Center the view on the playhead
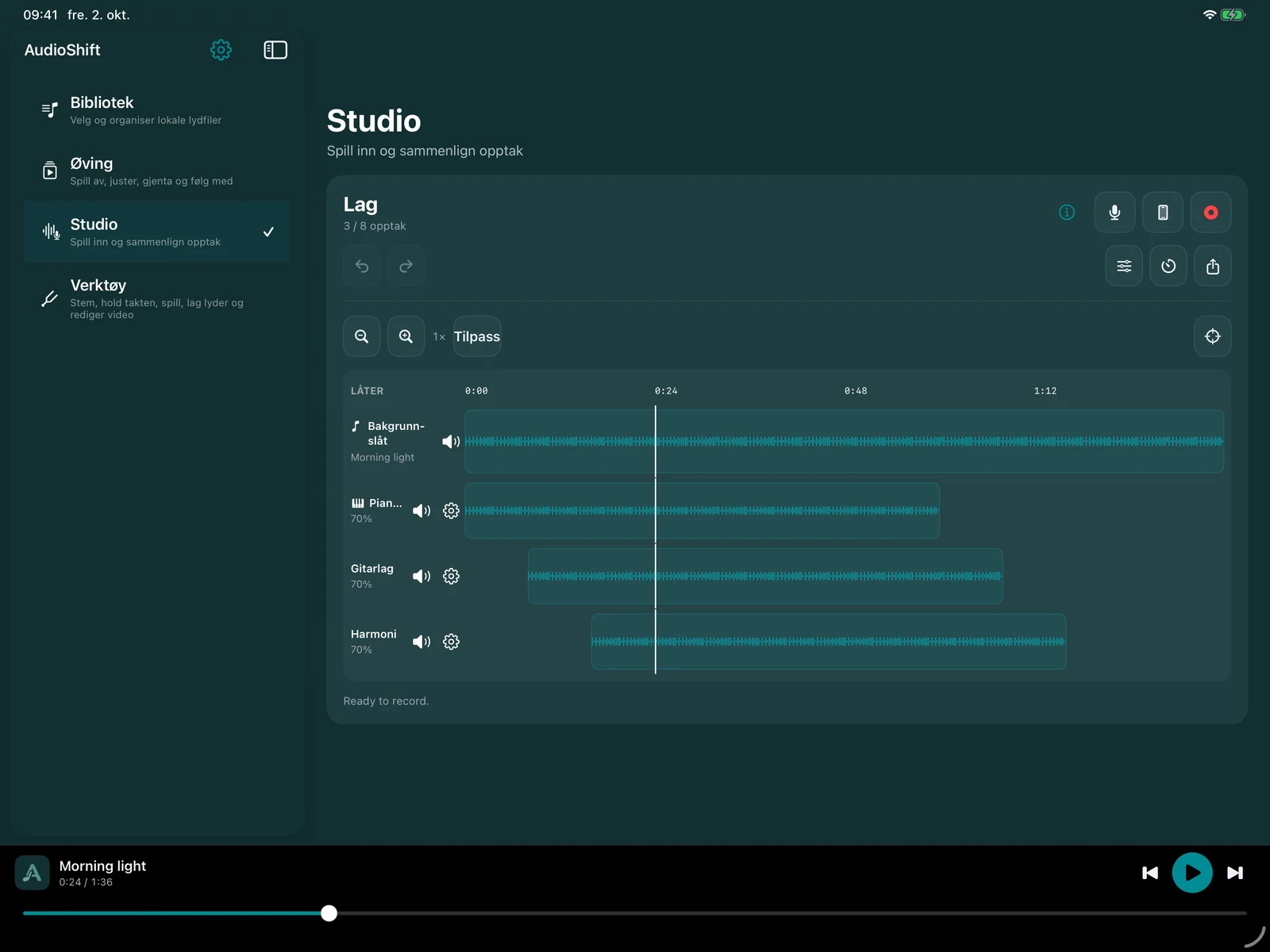 click(x=1213, y=336)
